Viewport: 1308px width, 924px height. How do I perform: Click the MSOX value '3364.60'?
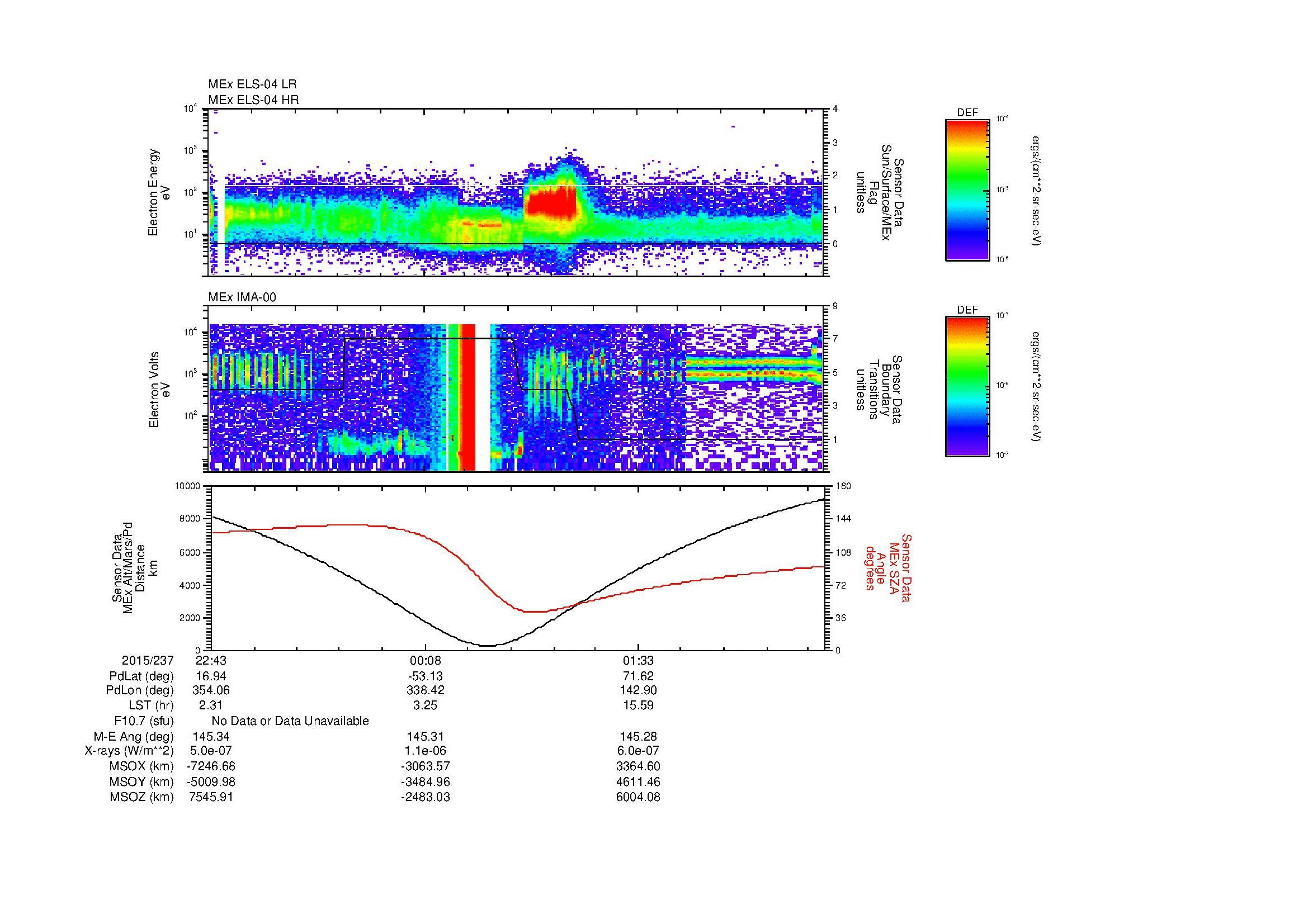[x=638, y=767]
